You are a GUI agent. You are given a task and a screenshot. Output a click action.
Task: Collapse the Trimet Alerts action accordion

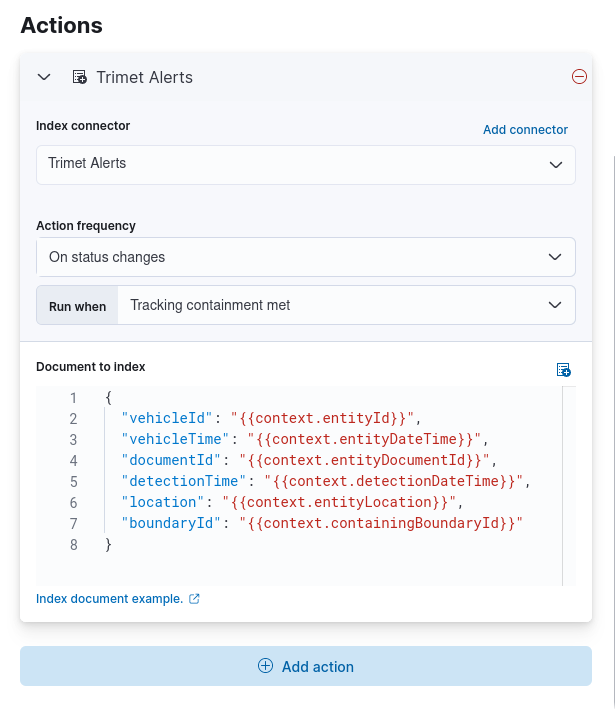(x=44, y=77)
